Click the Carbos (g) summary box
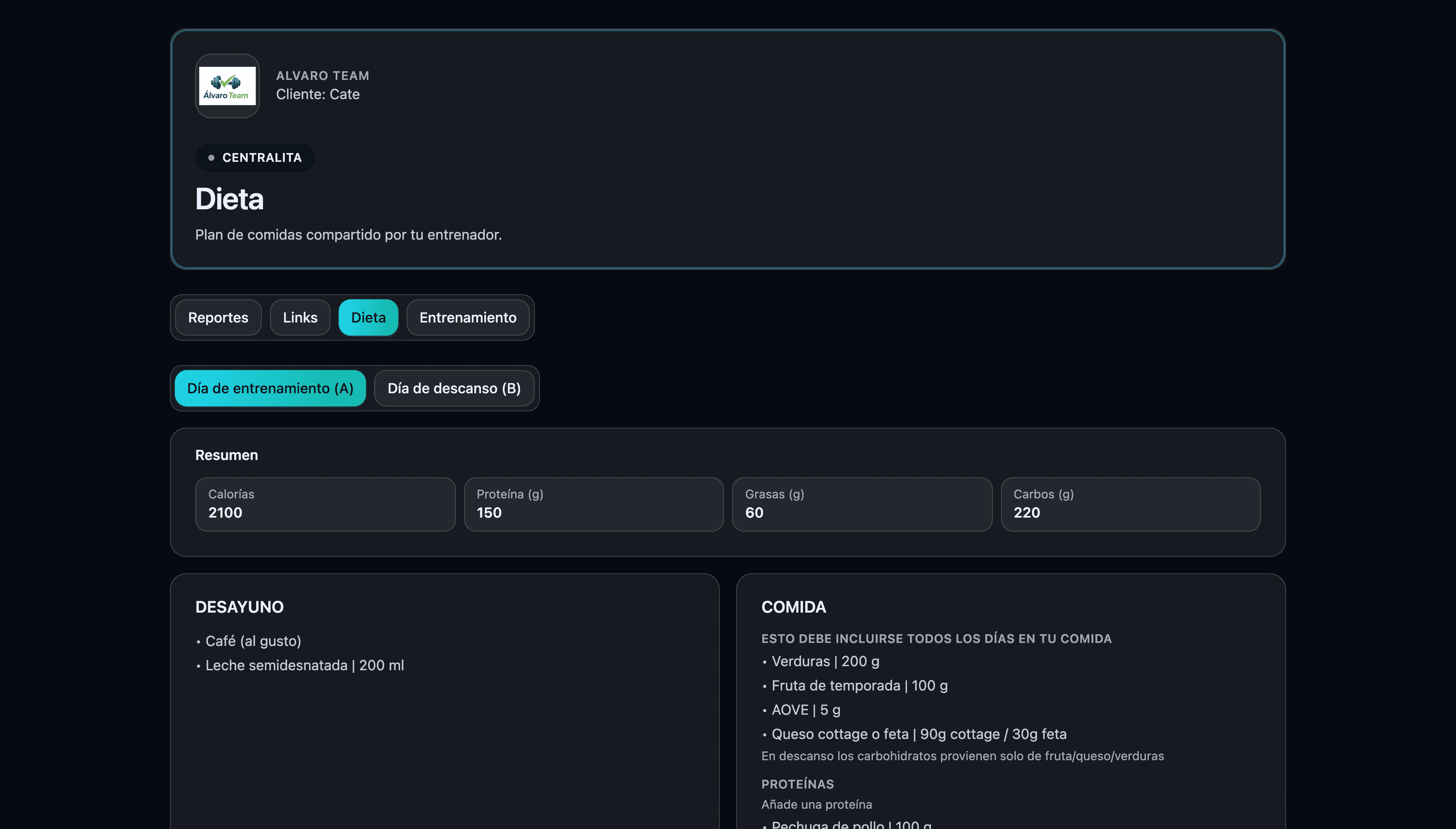Image resolution: width=1456 pixels, height=829 pixels. coord(1130,504)
